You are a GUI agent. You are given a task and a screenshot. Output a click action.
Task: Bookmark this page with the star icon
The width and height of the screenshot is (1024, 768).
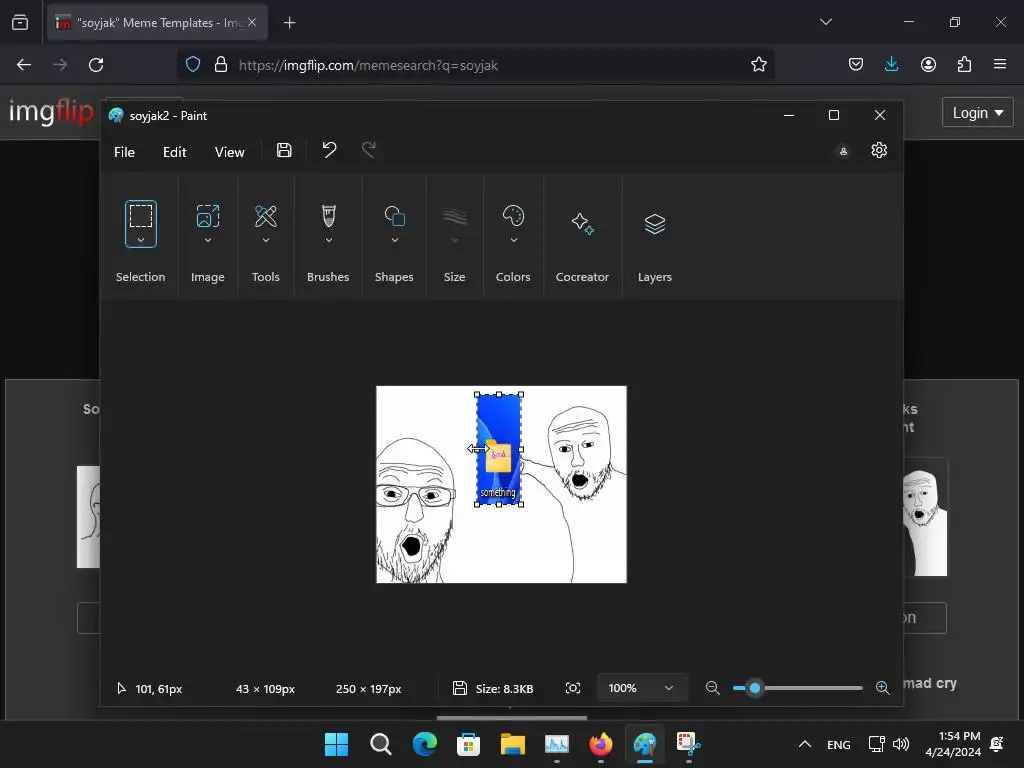[759, 65]
